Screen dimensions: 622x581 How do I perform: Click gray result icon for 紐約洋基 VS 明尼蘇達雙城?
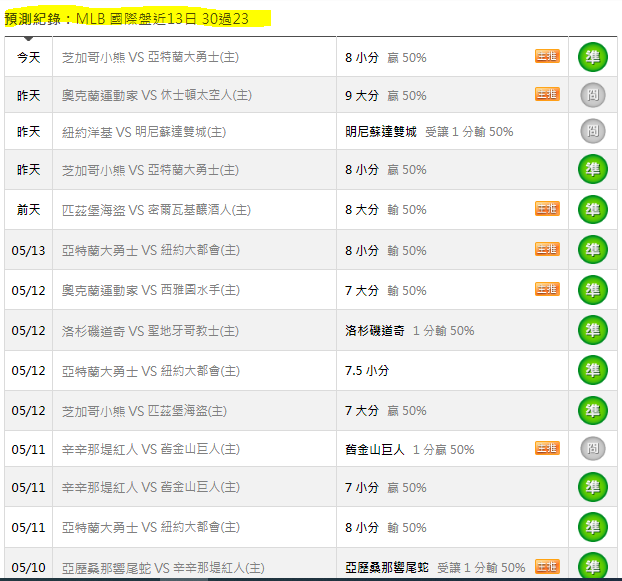(593, 131)
